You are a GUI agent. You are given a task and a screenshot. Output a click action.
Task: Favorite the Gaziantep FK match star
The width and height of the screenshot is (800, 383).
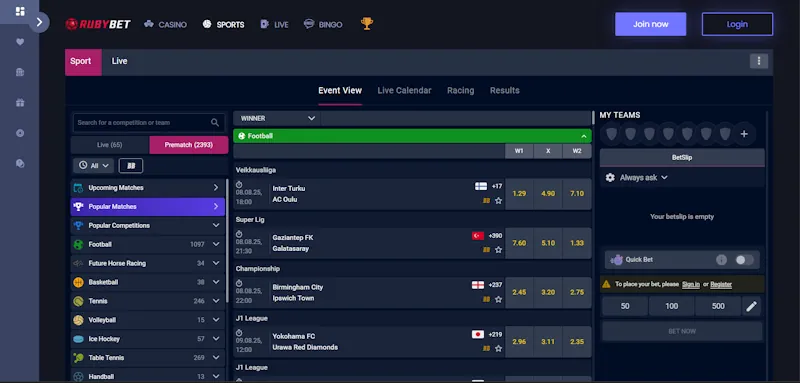pos(498,250)
